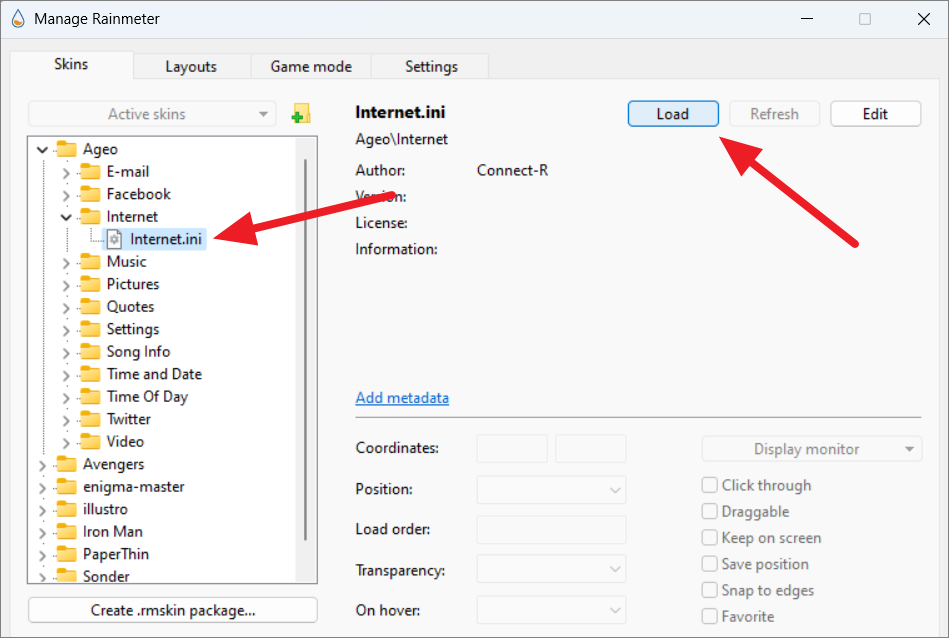Expand the Settings folder chevron
This screenshot has height=638, width=949.
pyautogui.click(x=66, y=330)
